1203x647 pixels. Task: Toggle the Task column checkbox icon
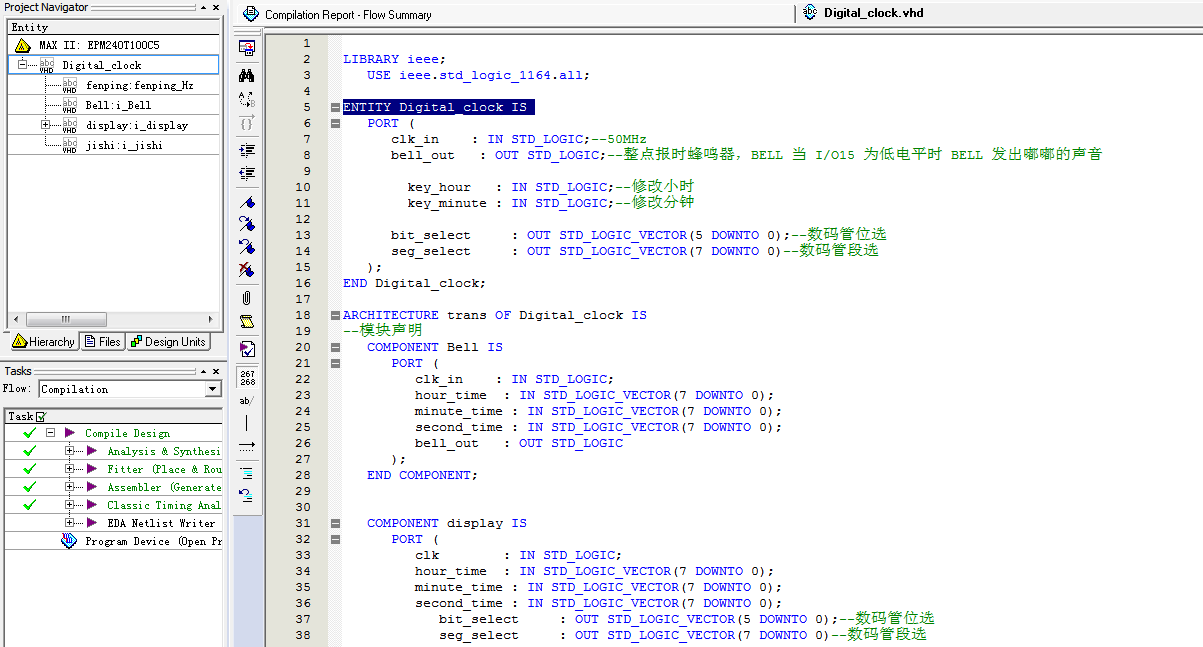[41, 416]
